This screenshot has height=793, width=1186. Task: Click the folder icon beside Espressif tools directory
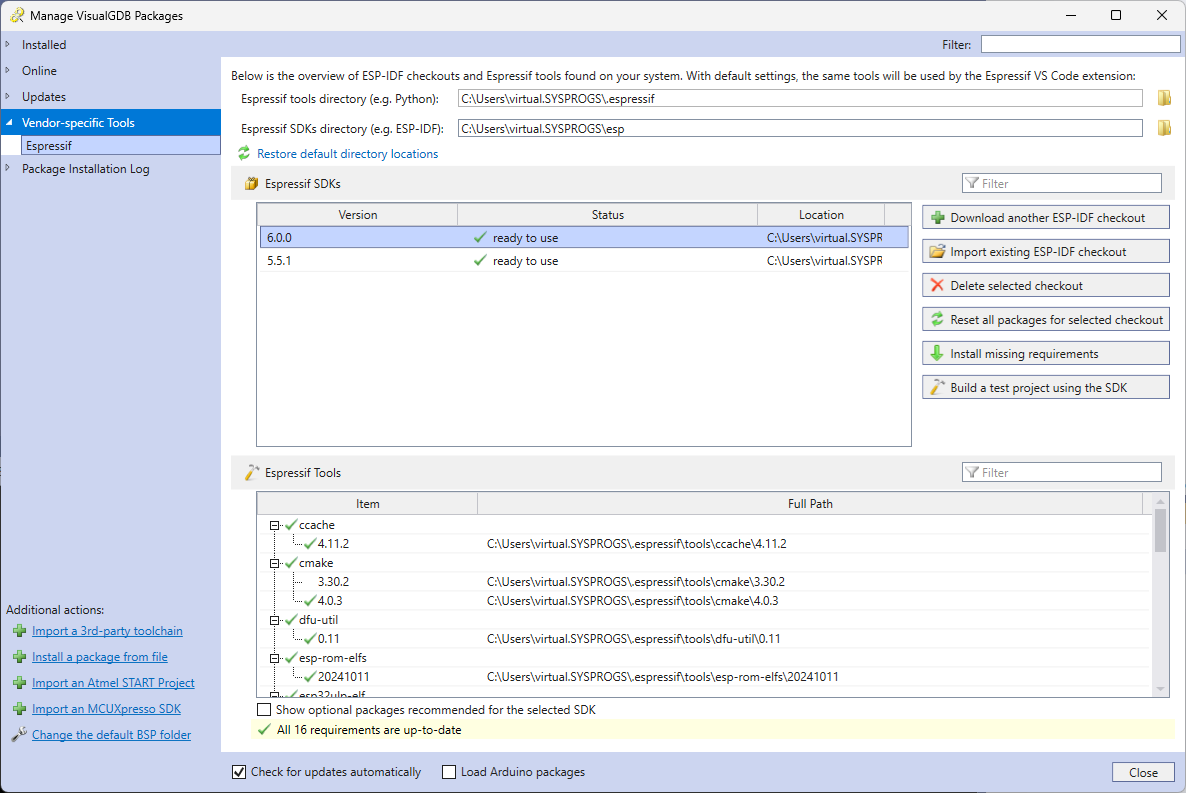click(1164, 98)
